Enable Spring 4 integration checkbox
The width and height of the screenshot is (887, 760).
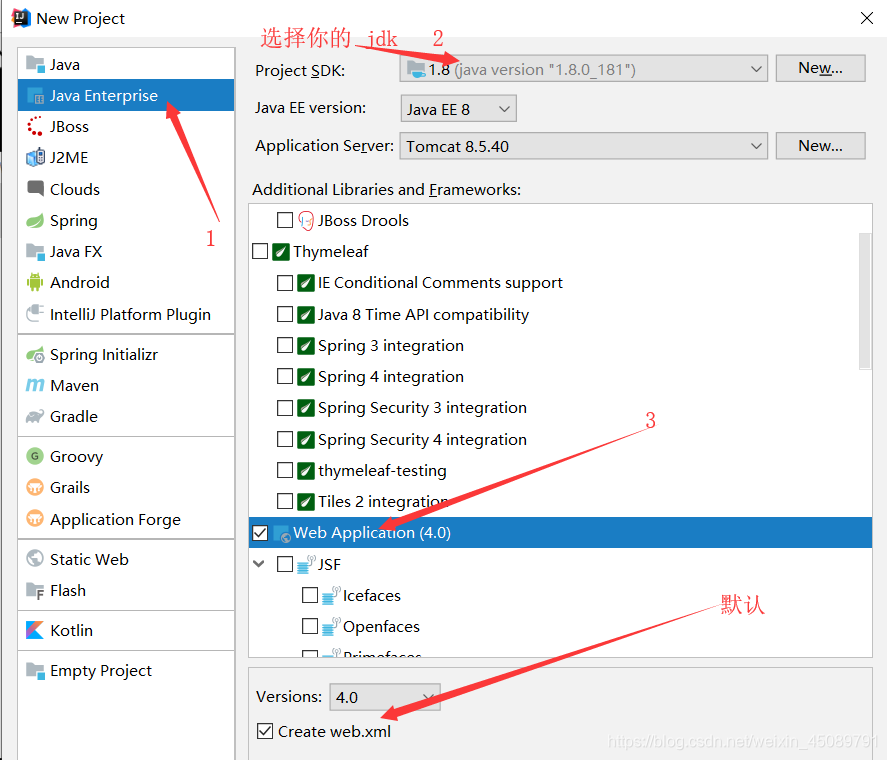[285, 376]
